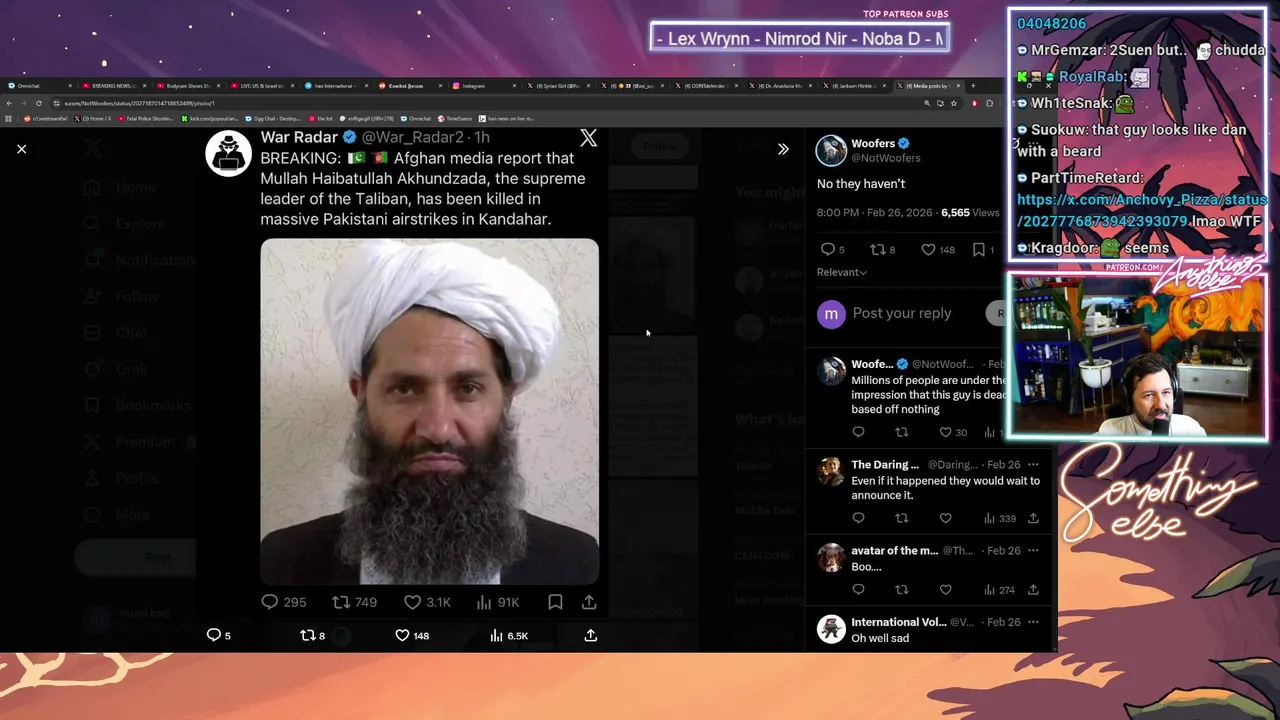Open a new browser tab with plus button
1280x720 pixels.
click(972, 86)
